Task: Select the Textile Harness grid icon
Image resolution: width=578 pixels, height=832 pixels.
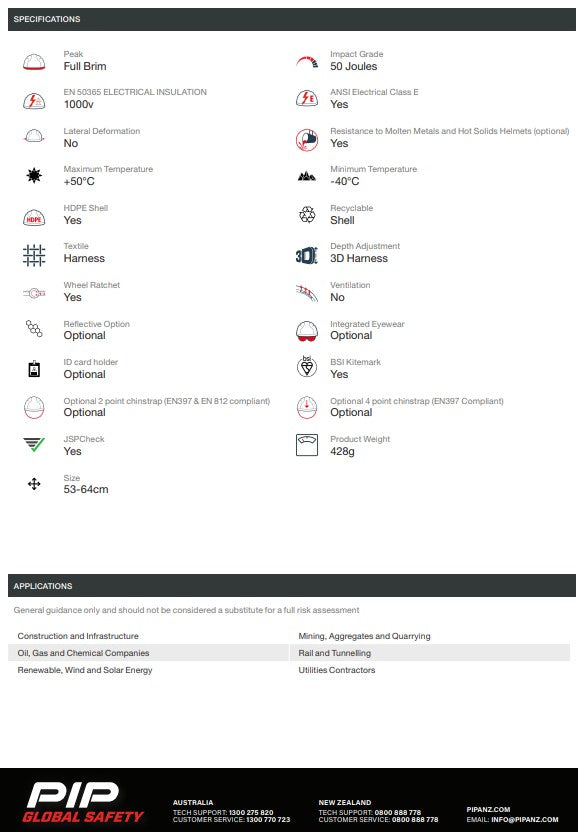Action: click(x=34, y=255)
